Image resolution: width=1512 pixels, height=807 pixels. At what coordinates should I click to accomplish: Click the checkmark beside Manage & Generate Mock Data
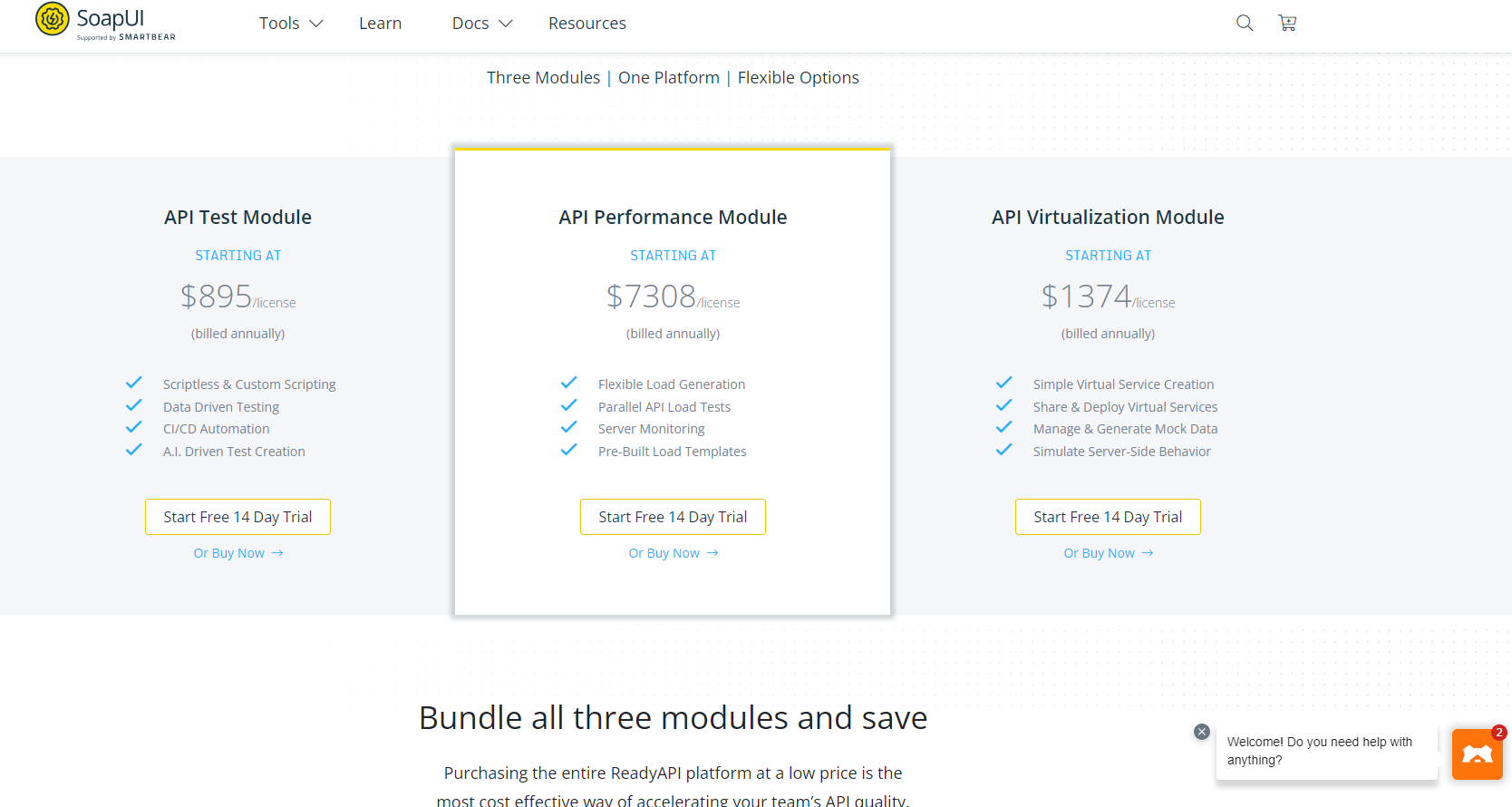(x=1004, y=427)
